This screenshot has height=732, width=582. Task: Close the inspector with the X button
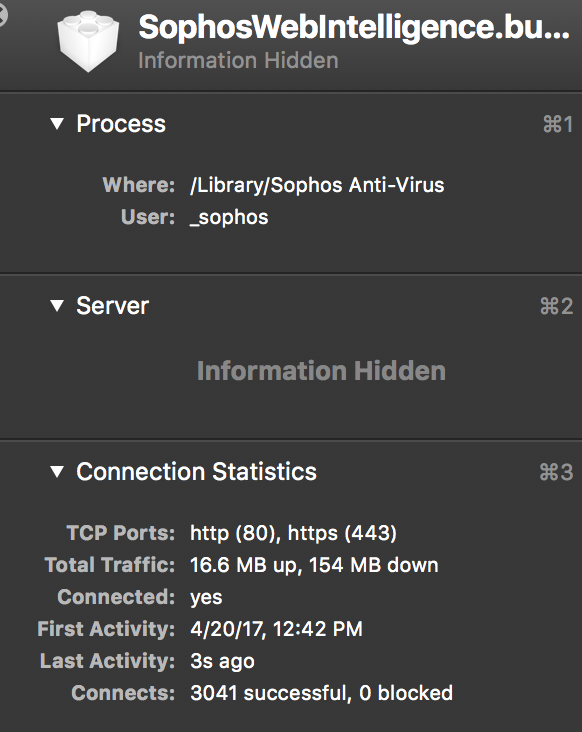pos(2,16)
